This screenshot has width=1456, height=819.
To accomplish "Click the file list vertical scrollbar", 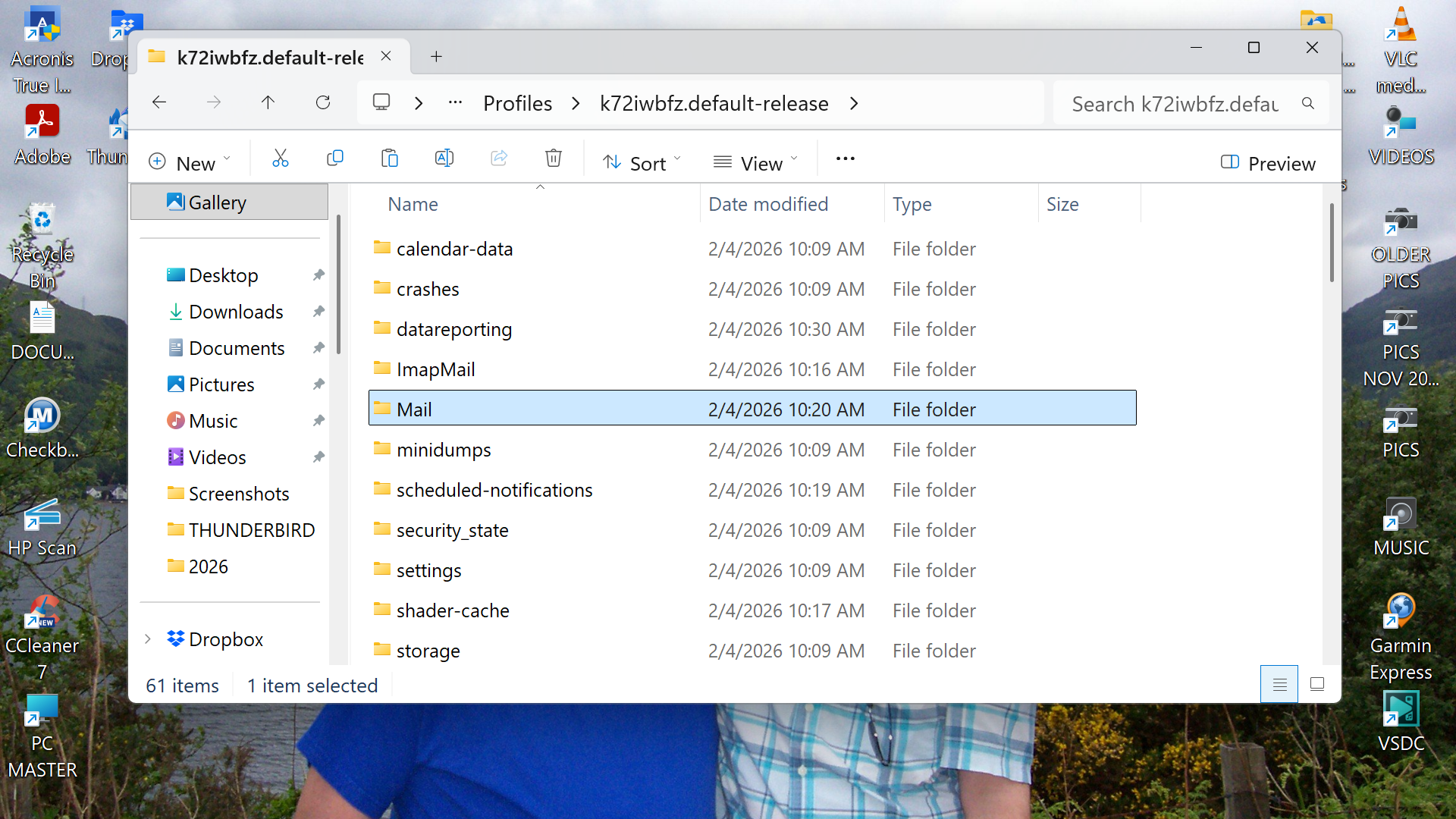I will tap(1331, 243).
